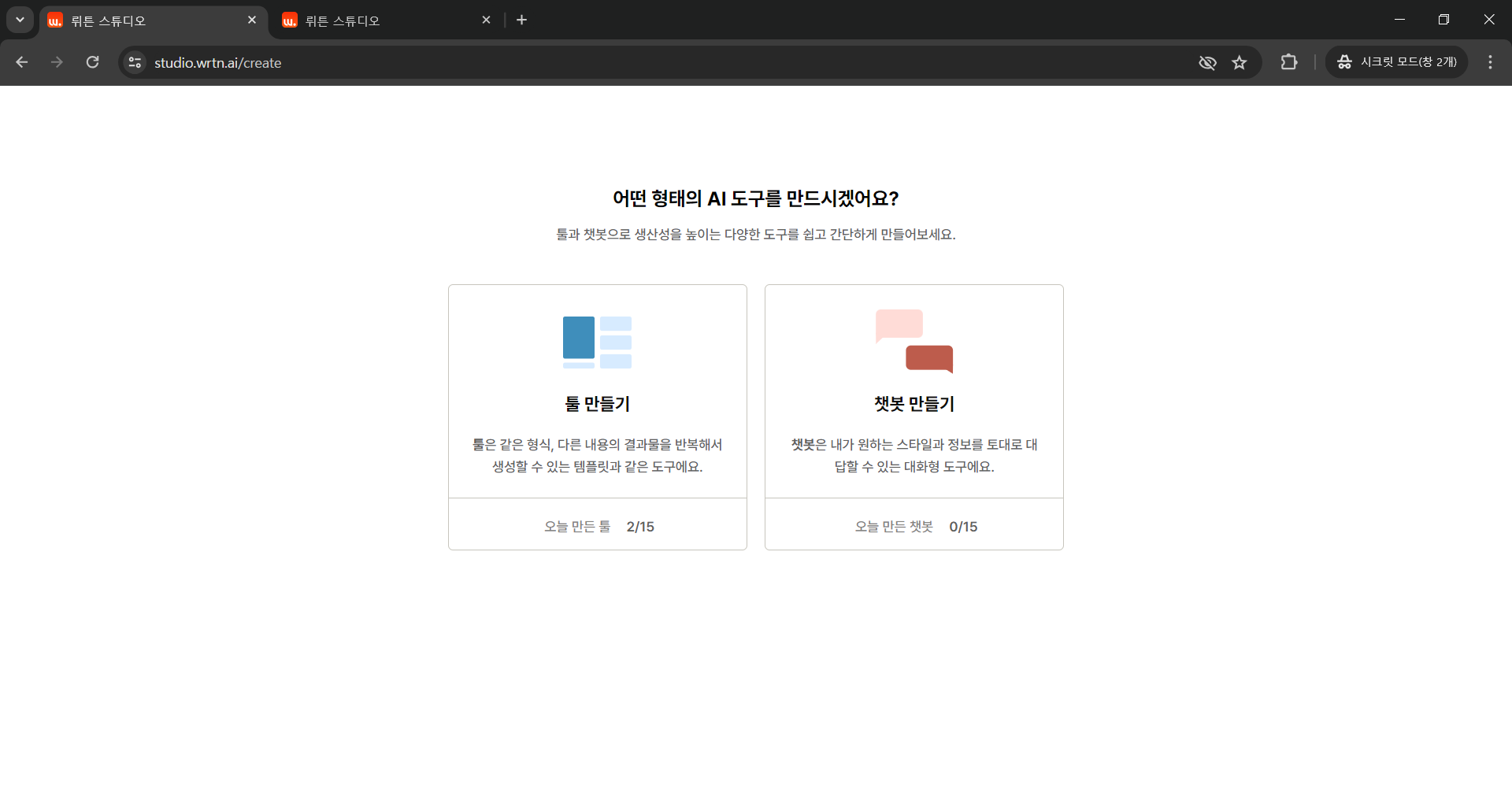Open a new browser tab
Screen dimensions: 1512x811
pos(521,20)
